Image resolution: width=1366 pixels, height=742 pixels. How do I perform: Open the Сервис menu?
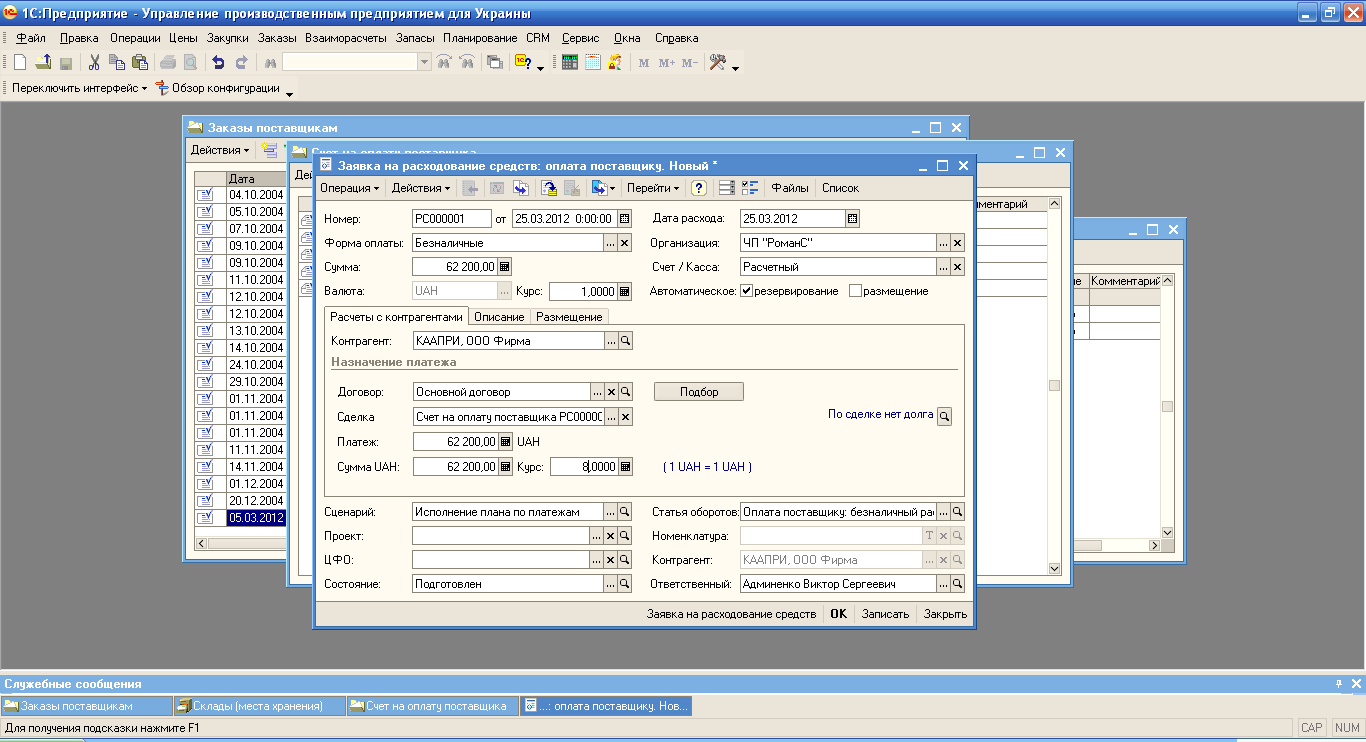point(580,38)
